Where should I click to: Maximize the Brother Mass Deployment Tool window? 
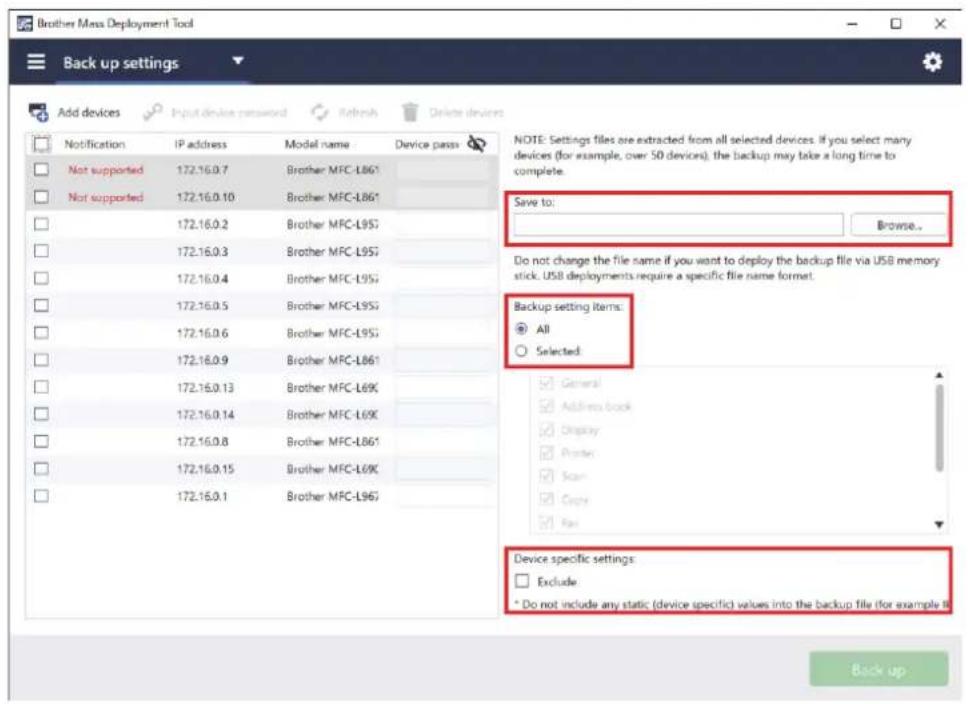pos(896,24)
